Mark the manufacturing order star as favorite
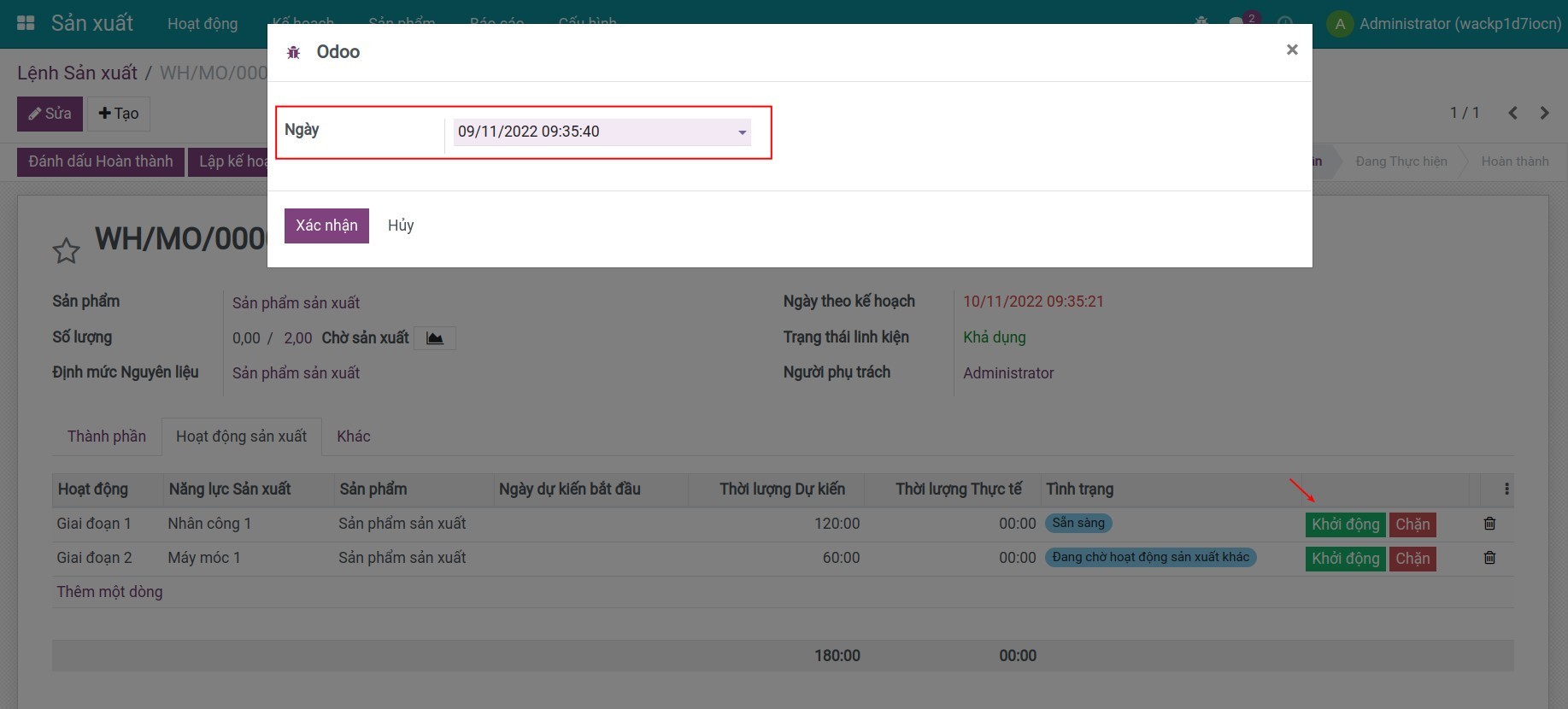Viewport: 1568px width, 709px height. (x=66, y=250)
